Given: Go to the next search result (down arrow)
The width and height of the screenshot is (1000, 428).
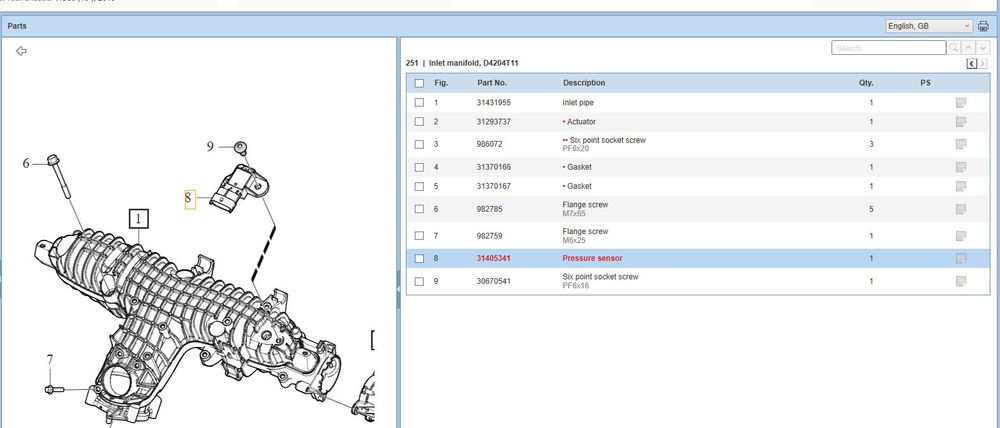Looking at the screenshot, I should 982,48.
